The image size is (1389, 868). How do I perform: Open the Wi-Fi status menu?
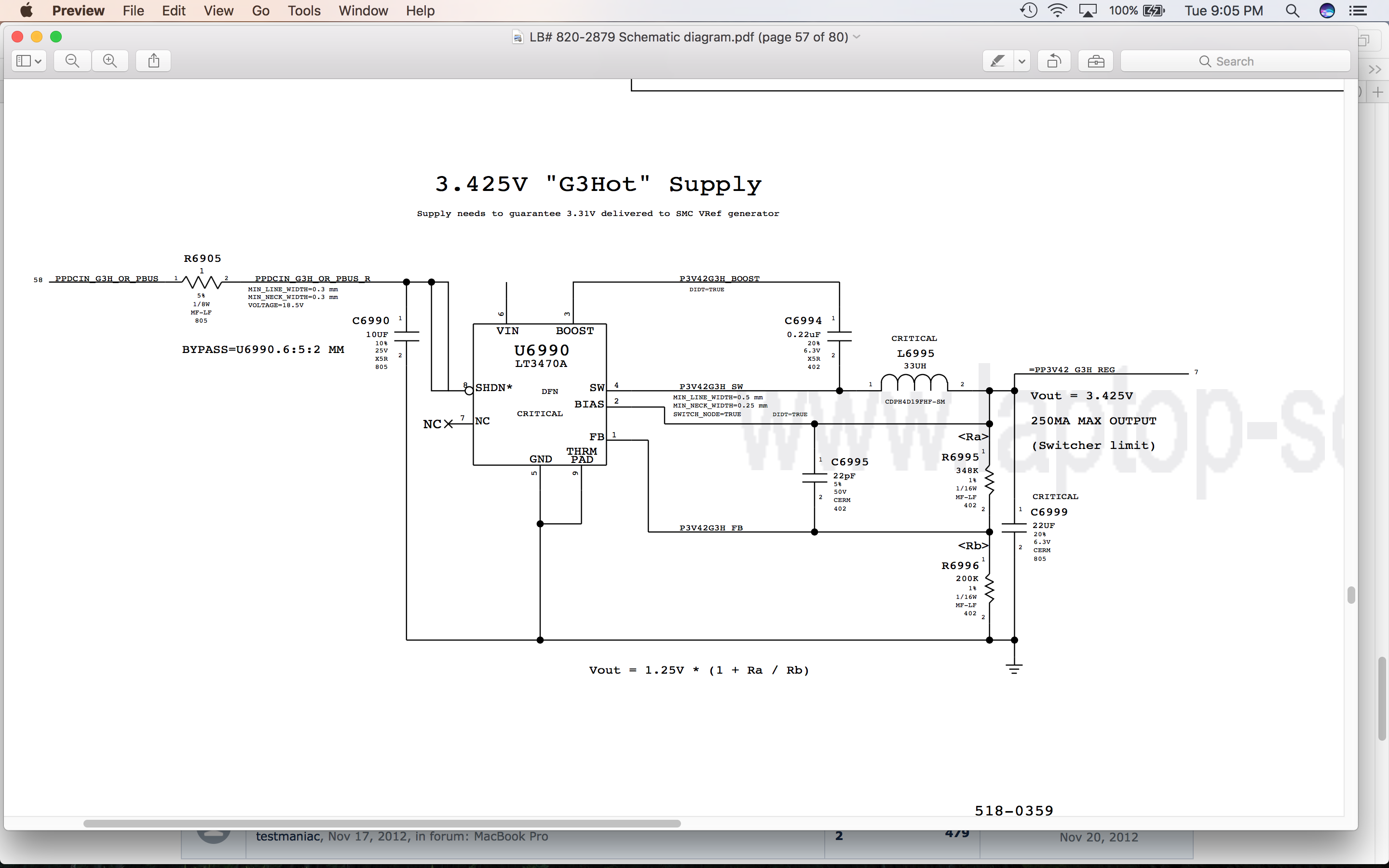1057,10
